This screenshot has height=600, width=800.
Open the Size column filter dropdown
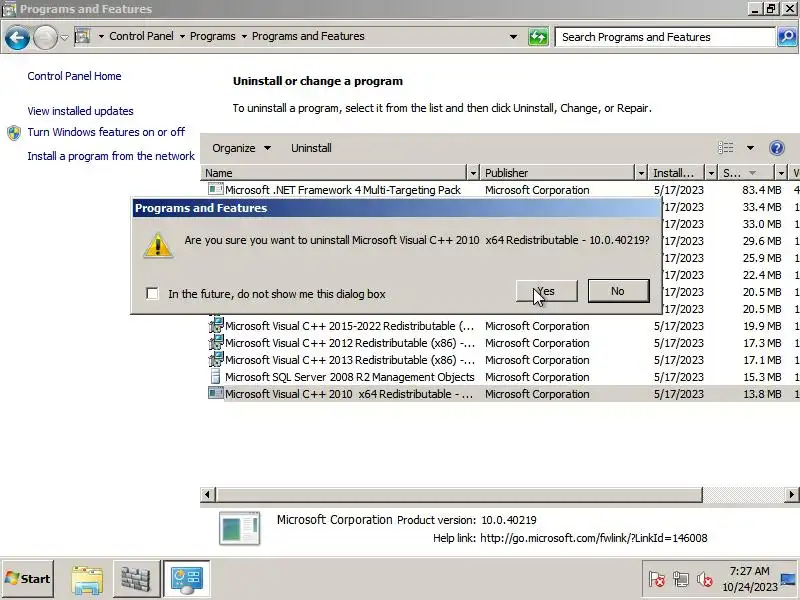[781, 173]
